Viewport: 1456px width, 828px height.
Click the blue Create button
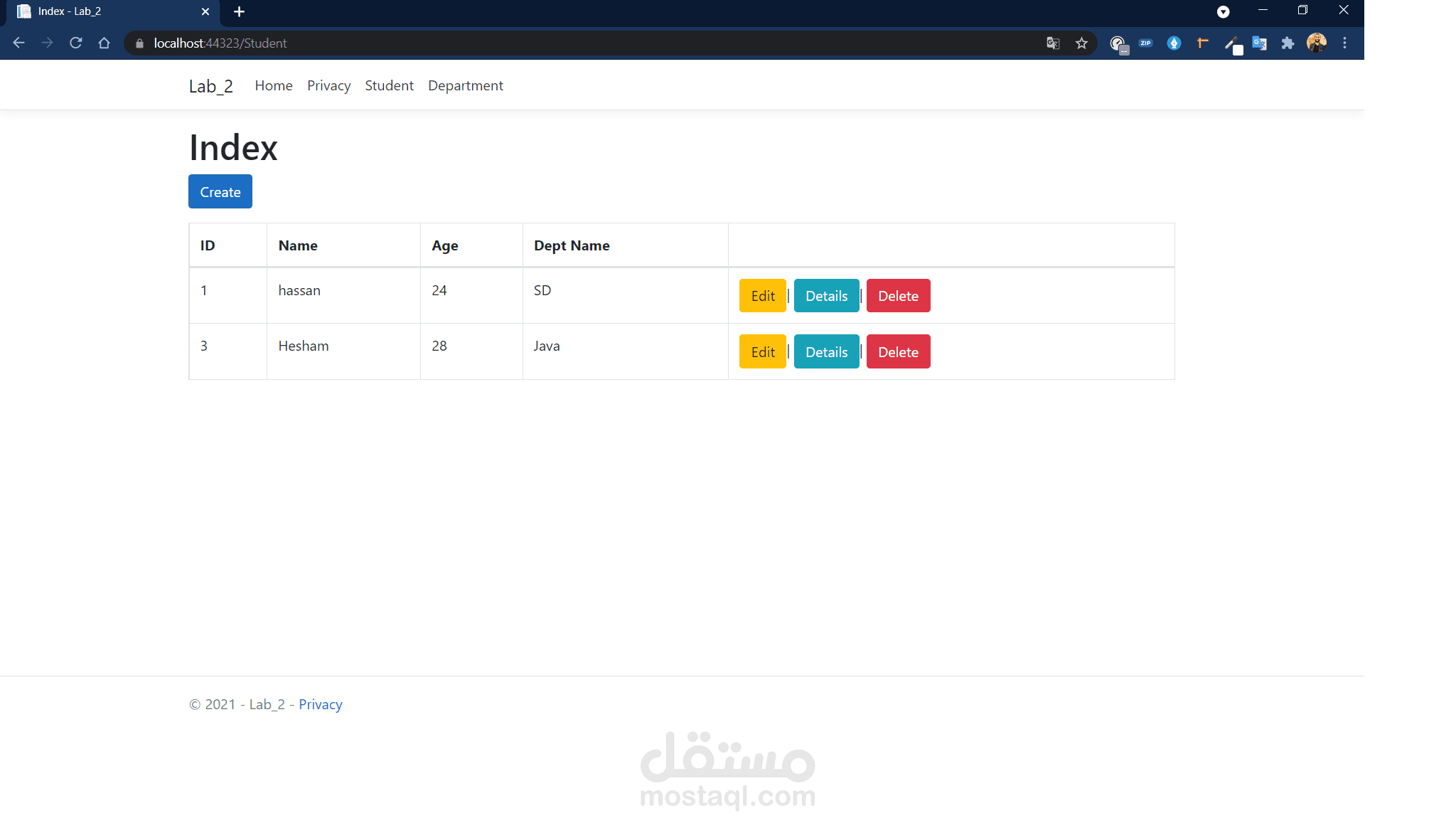coord(220,192)
